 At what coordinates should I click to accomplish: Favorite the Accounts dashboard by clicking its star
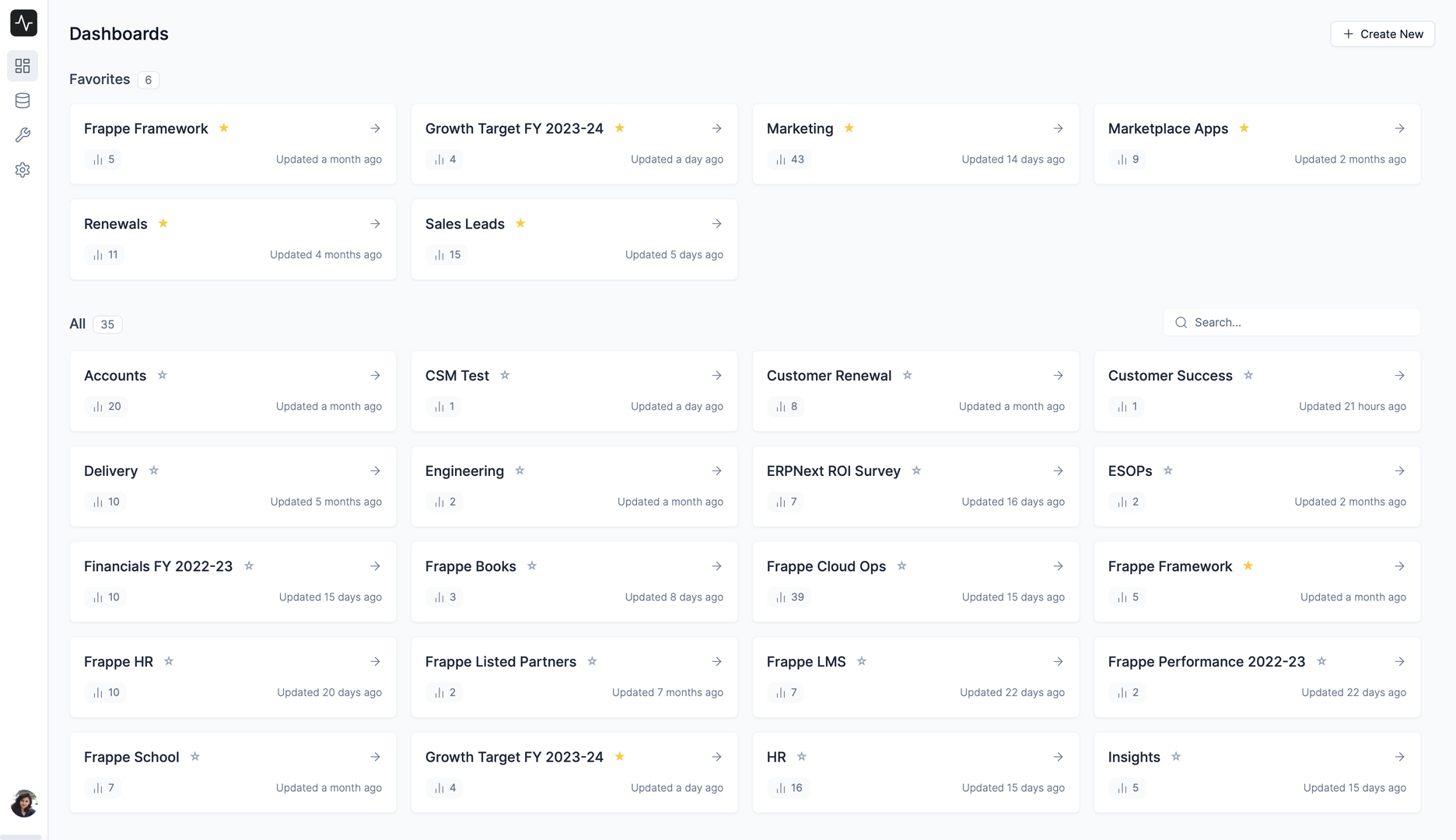(x=163, y=375)
